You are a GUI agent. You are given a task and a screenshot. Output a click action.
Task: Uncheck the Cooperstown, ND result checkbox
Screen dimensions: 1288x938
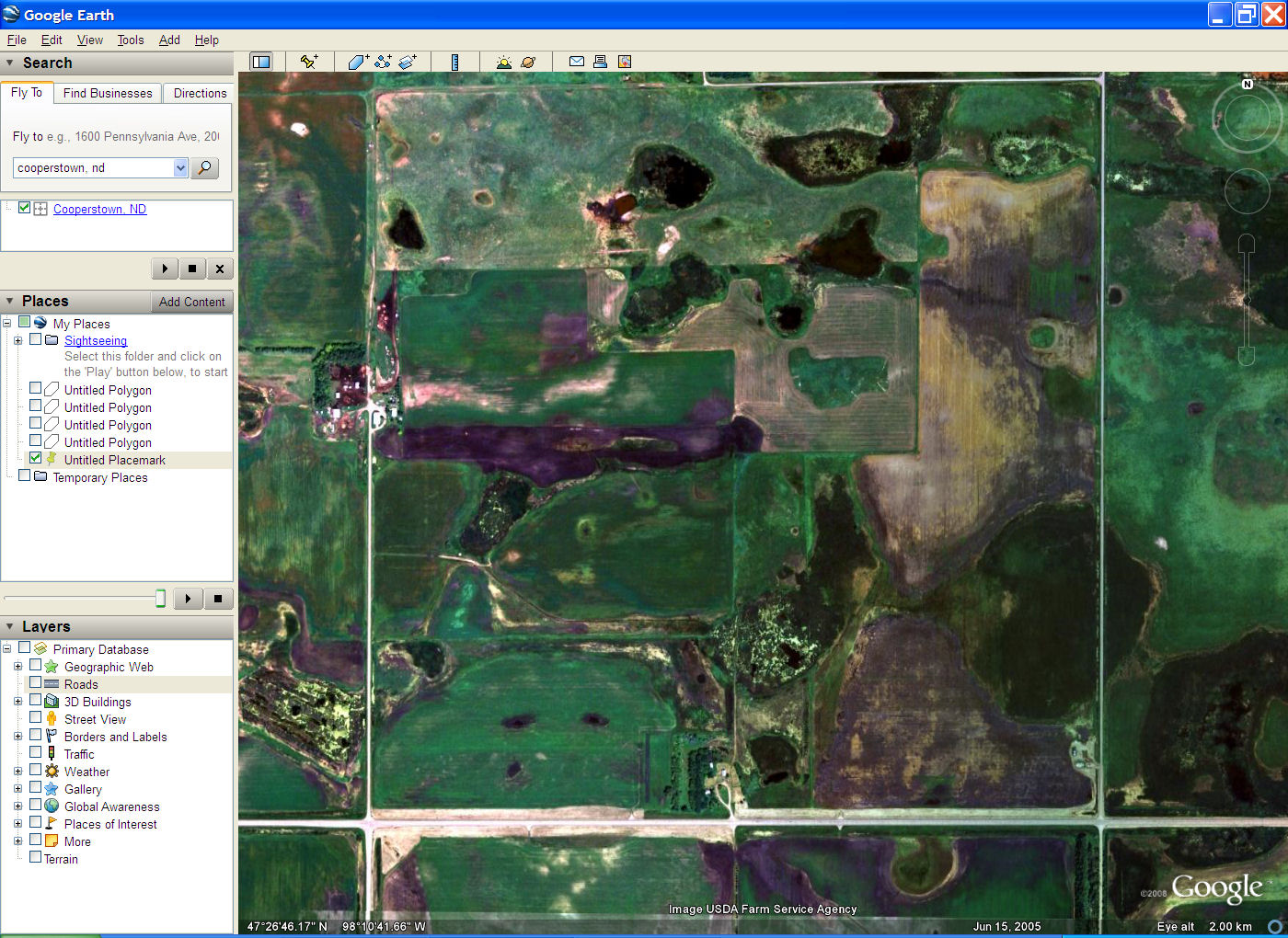tap(25, 208)
